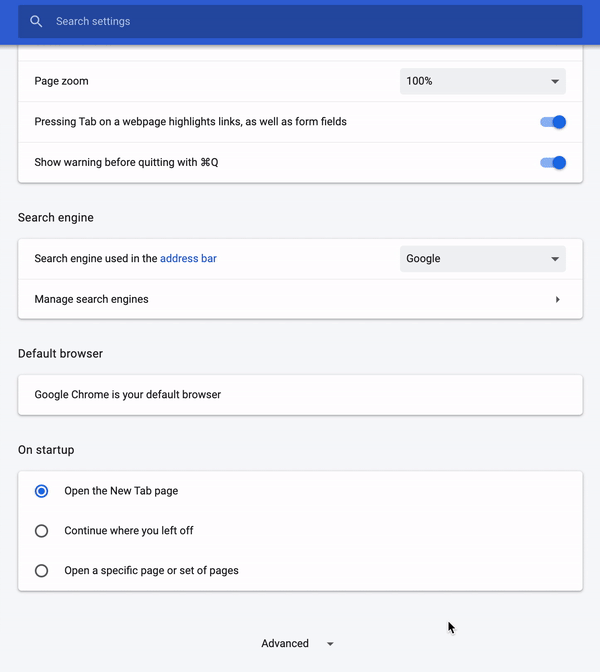Focus the Search settings field
The image size is (600, 672).
300,21
